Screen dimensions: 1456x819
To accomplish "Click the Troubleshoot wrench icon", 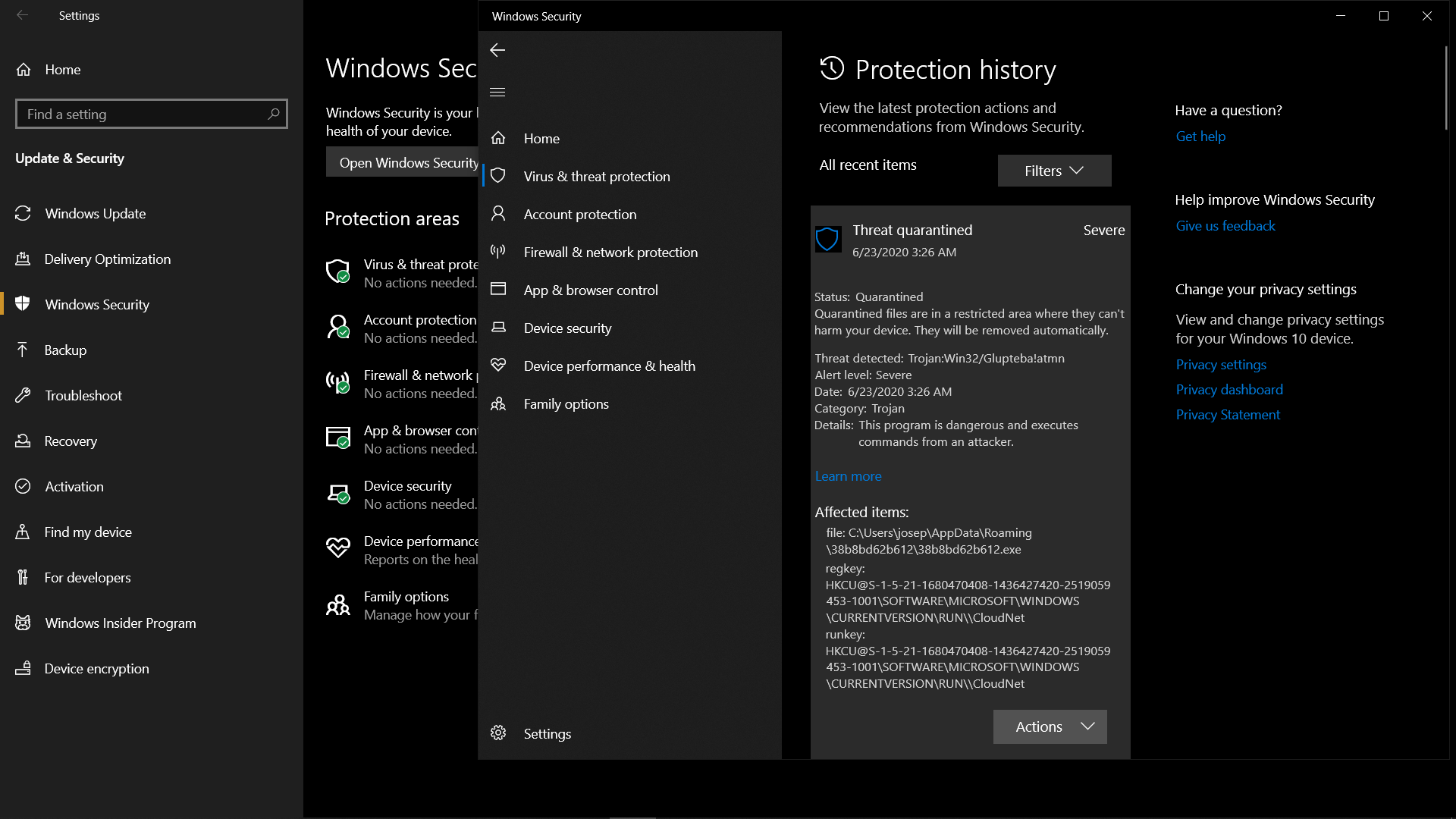I will click(23, 395).
